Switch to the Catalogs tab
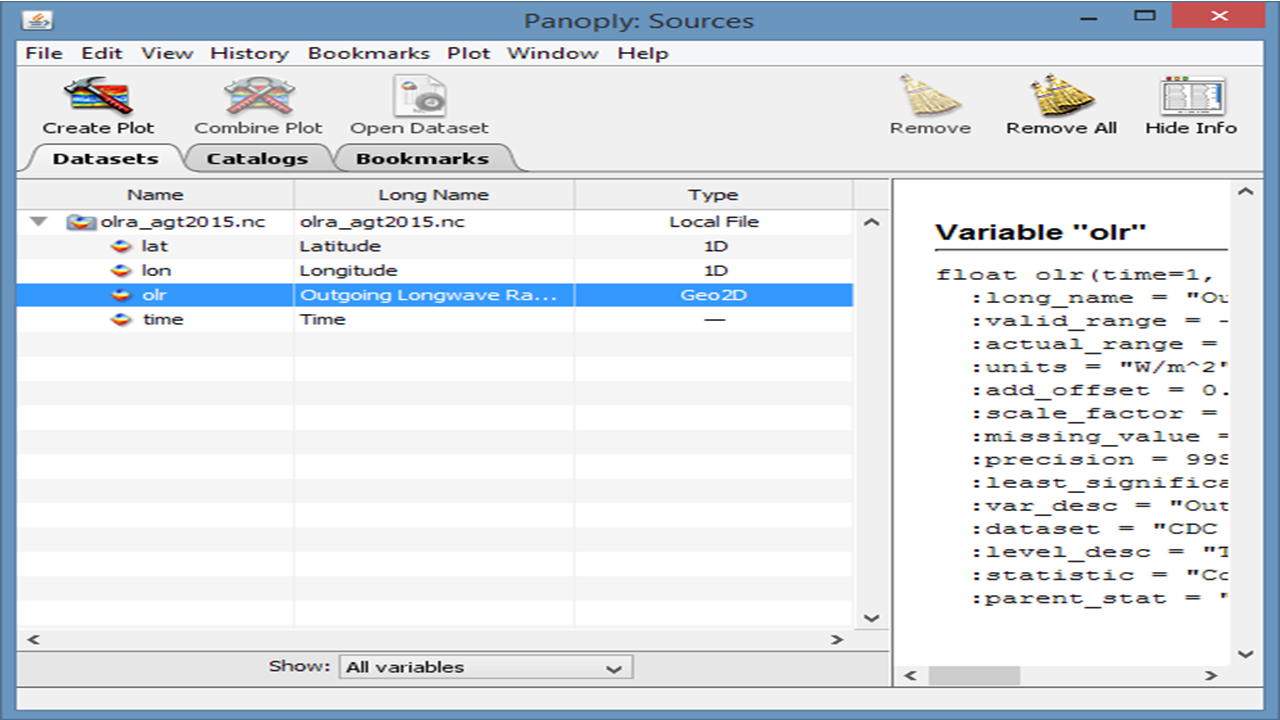This screenshot has width=1280, height=720. [257, 158]
